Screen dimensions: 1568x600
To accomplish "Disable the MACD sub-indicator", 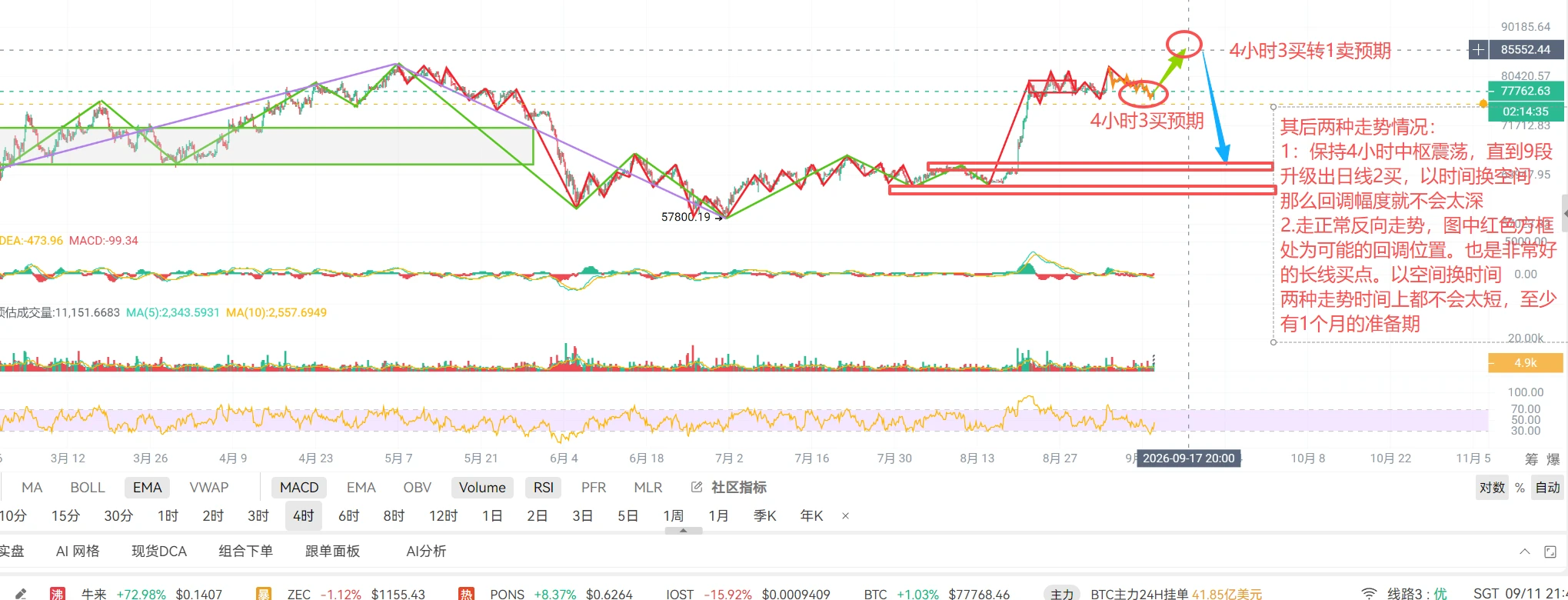I will 299,488.
